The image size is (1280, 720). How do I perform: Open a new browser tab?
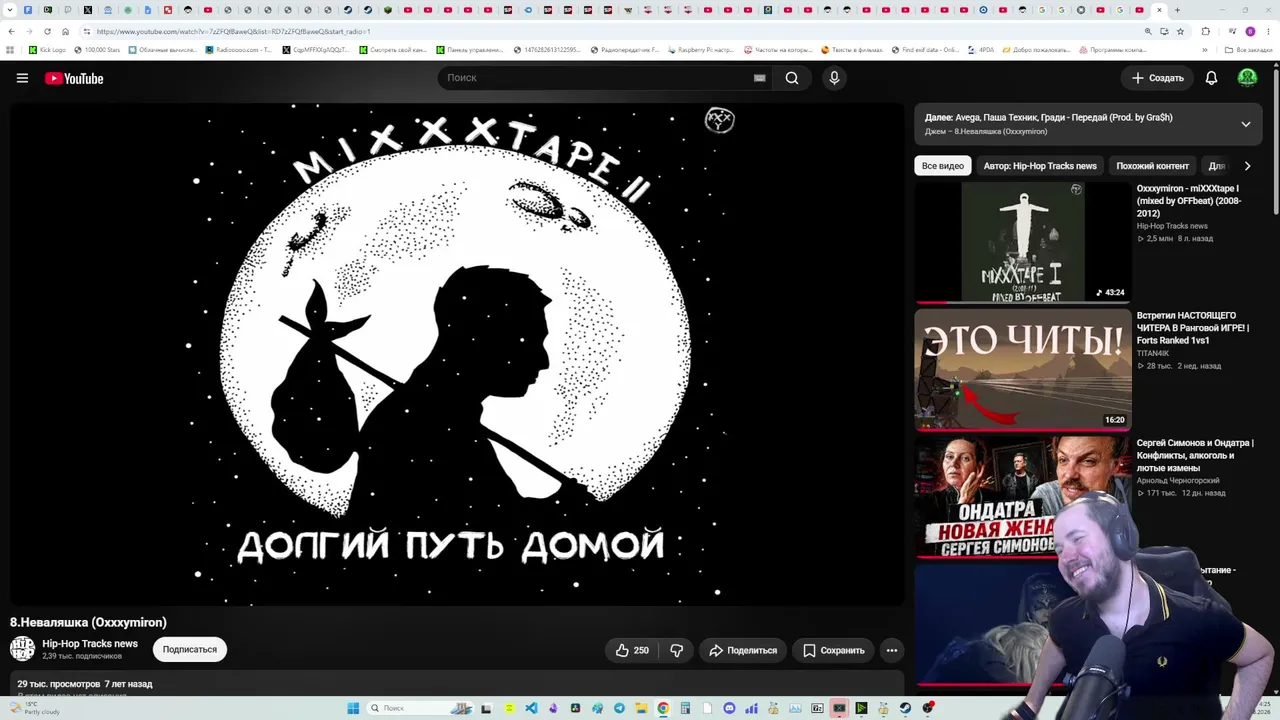[x=1177, y=10]
